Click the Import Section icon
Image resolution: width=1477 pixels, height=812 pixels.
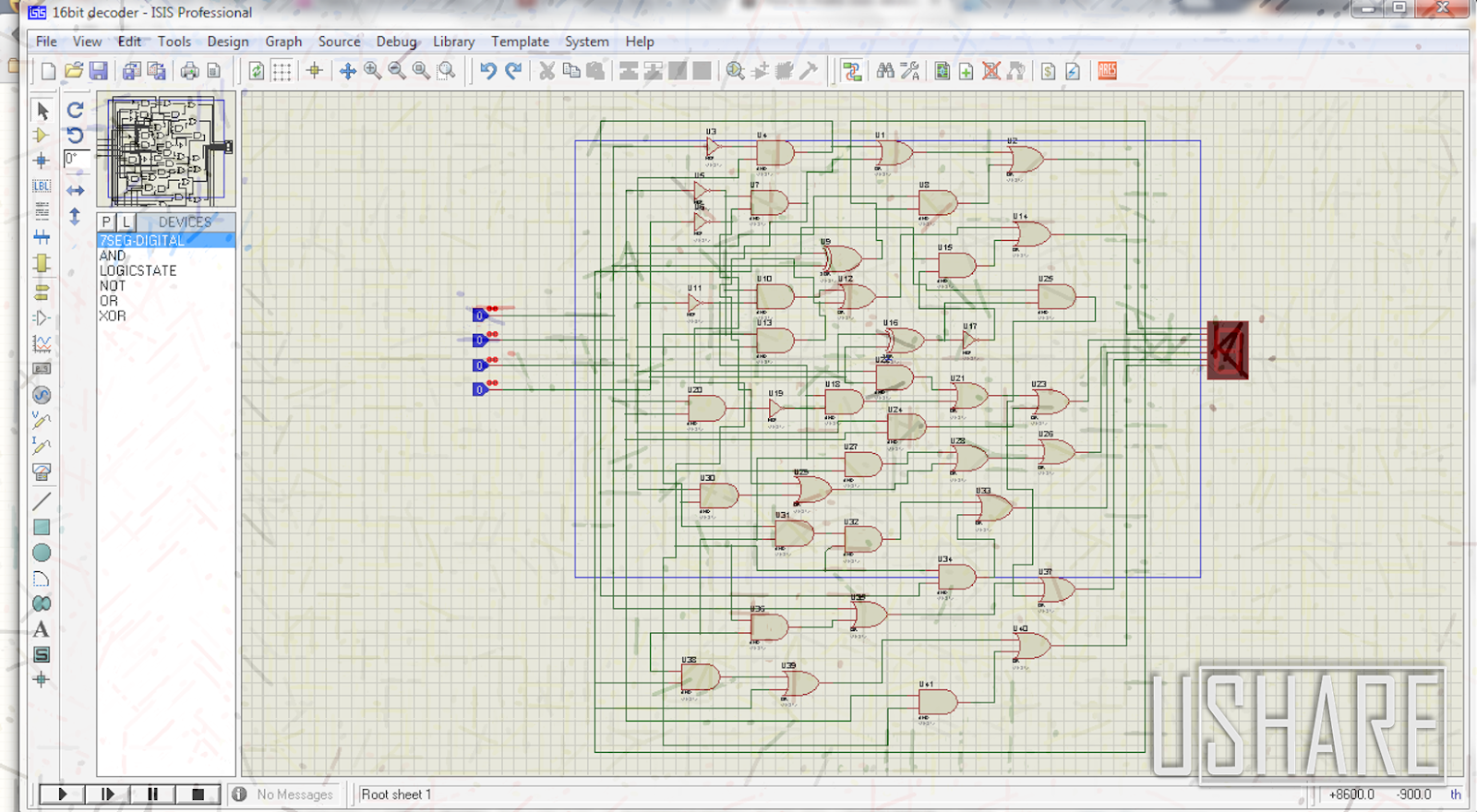131,71
